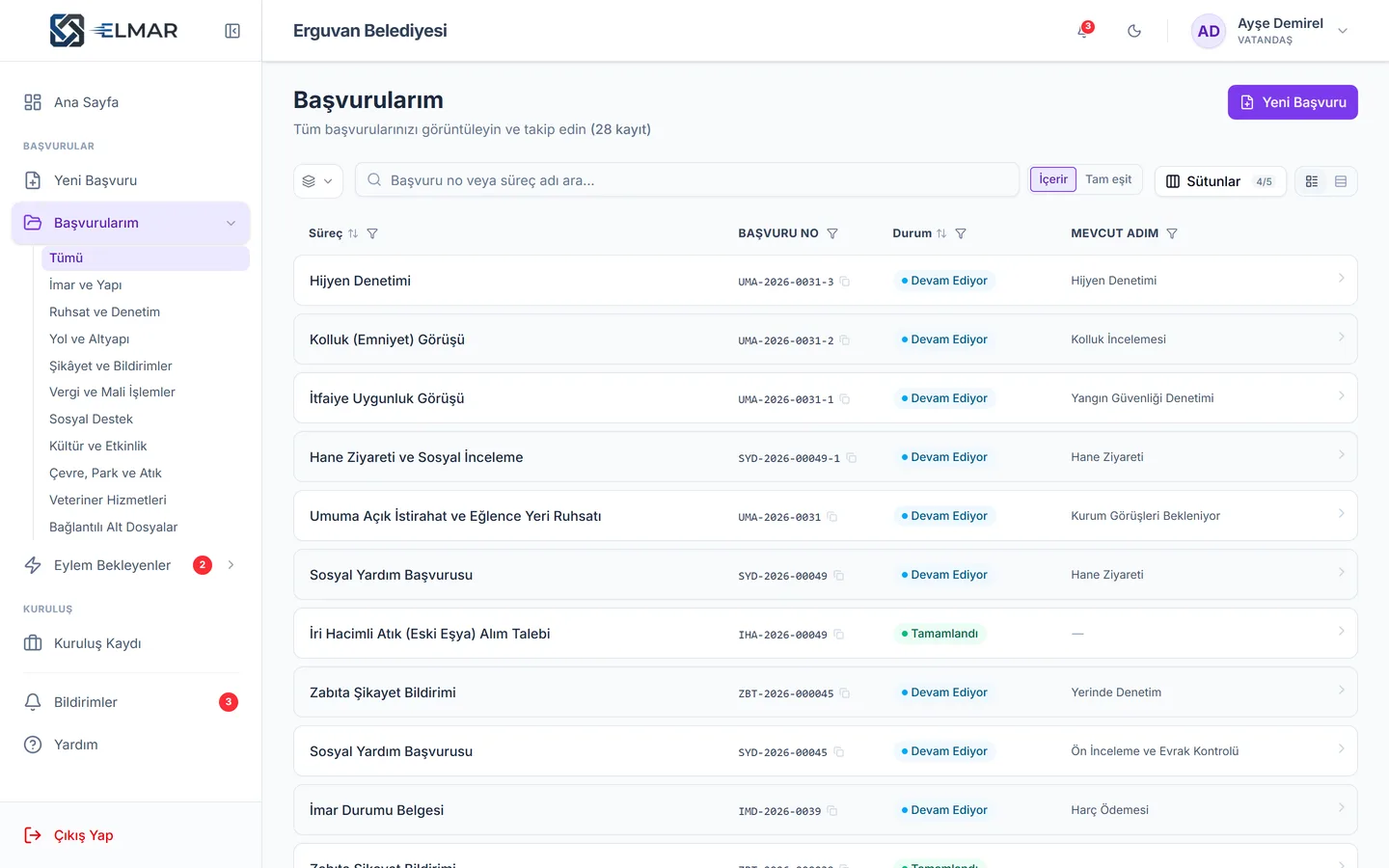The width and height of the screenshot is (1389, 868).
Task: Switch to compact table view
Action: point(1341,181)
